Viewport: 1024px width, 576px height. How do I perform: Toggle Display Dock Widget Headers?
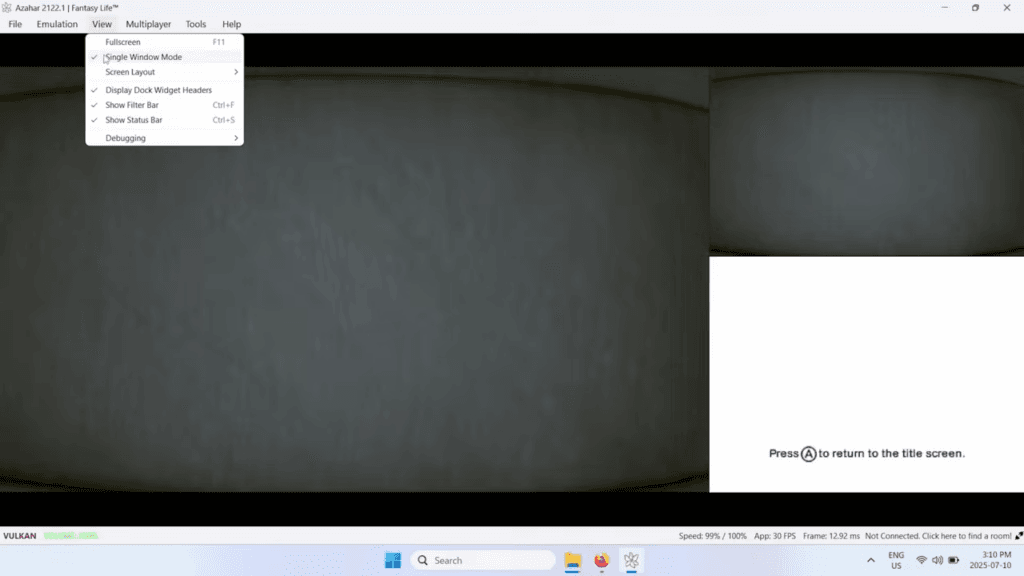pos(165,90)
